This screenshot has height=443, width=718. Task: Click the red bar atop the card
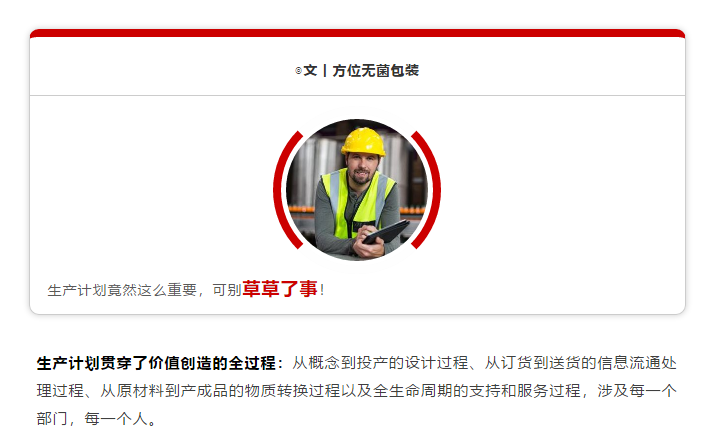357,33
